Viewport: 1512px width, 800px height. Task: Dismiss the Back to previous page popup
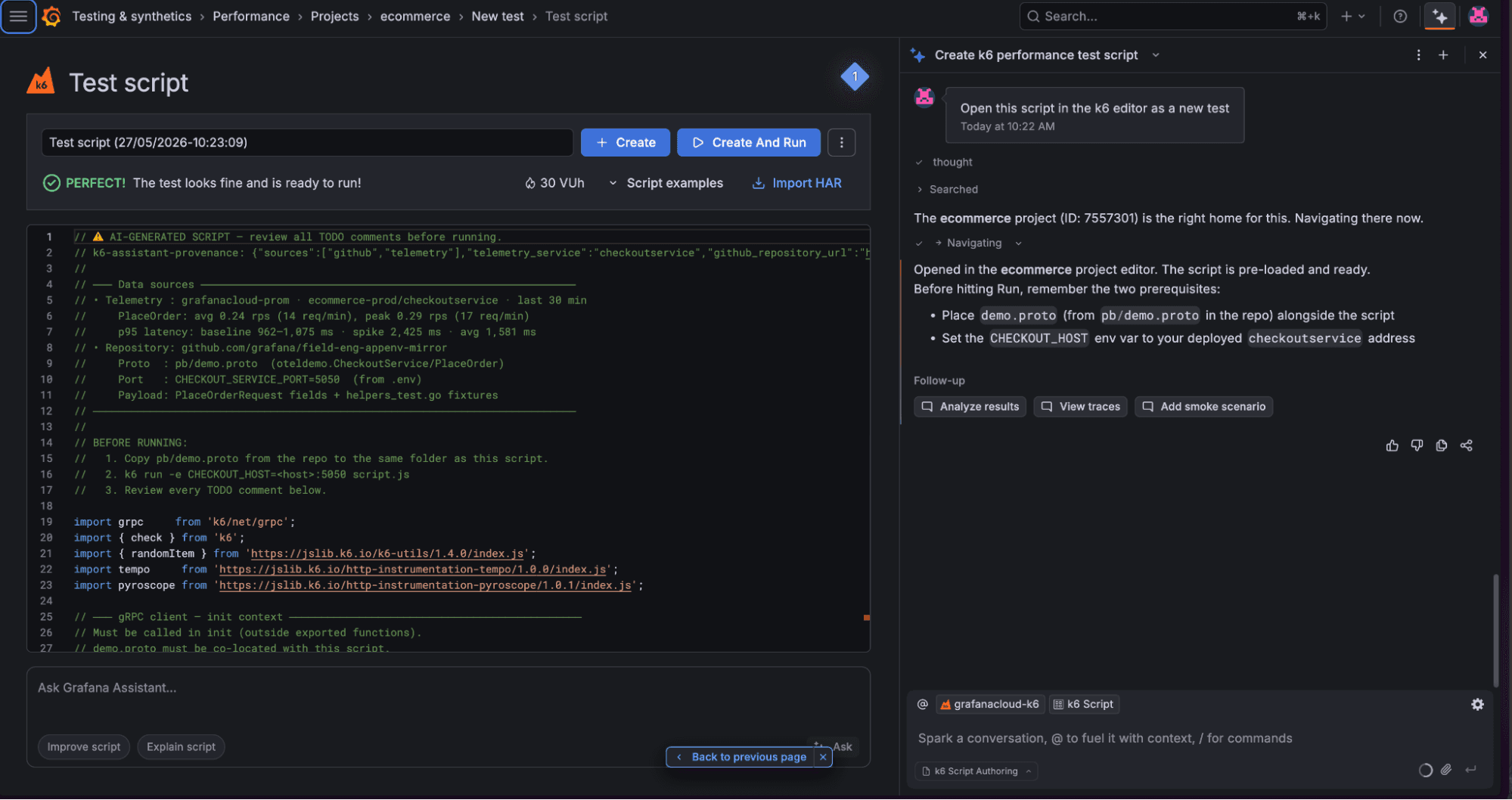[x=823, y=757]
